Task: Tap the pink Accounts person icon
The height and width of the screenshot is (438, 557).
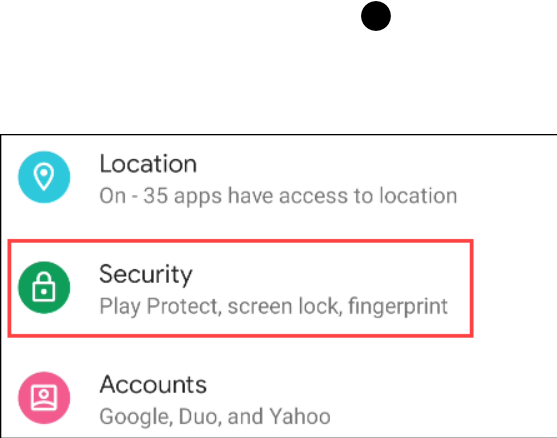Action: tap(44, 398)
